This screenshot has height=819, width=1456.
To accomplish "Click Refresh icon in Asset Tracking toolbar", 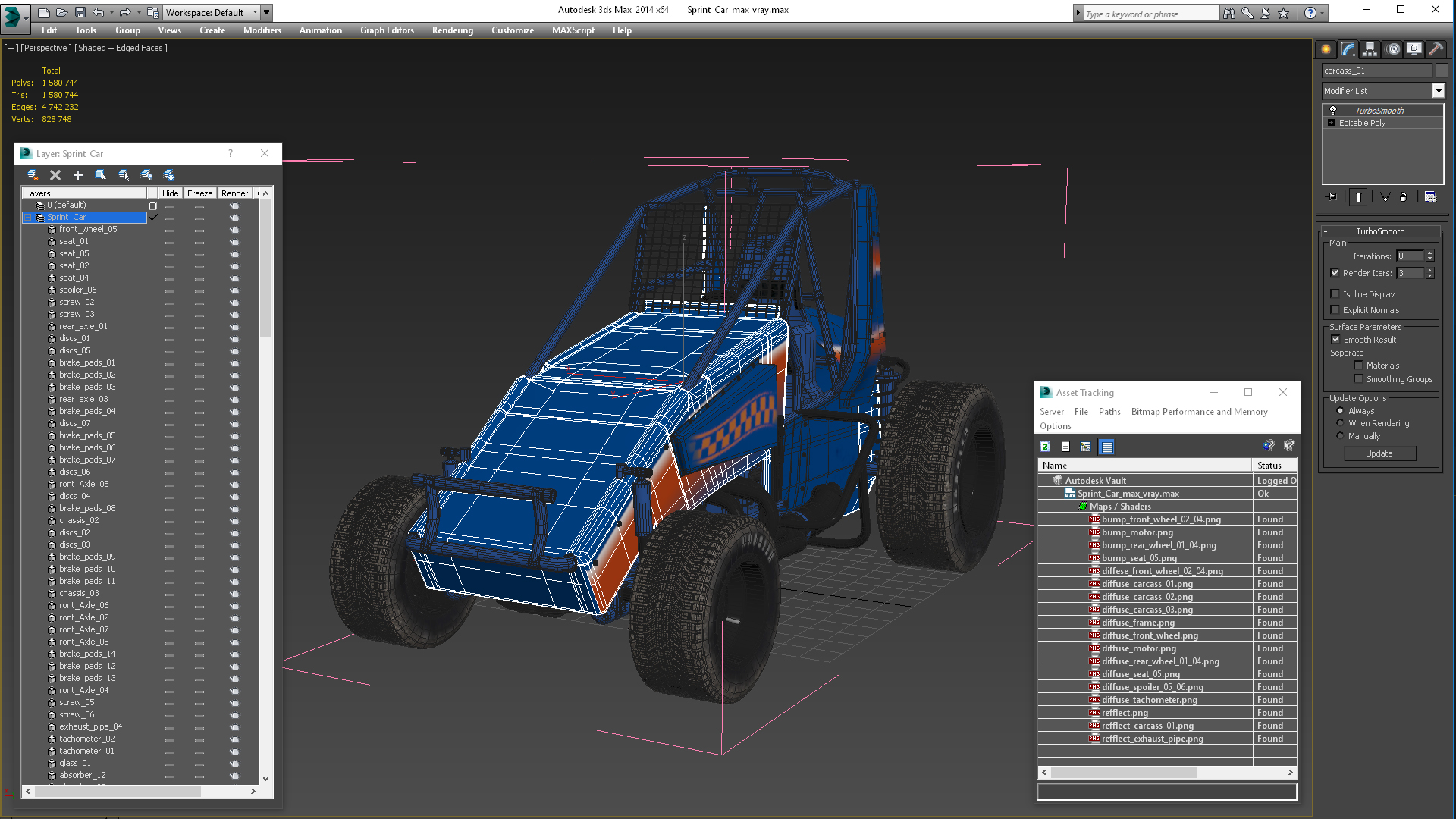I will coord(1045,447).
